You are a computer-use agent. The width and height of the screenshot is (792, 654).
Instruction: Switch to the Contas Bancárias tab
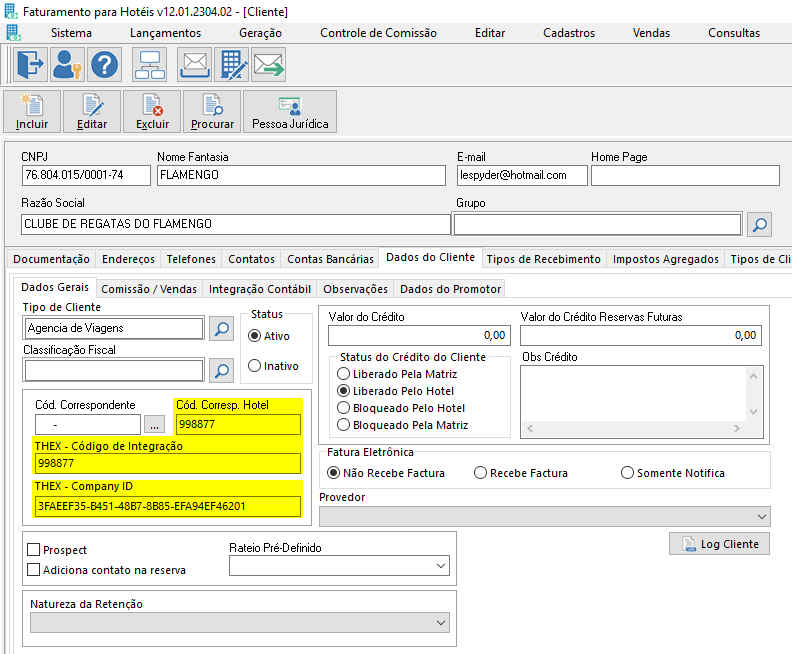[330, 259]
